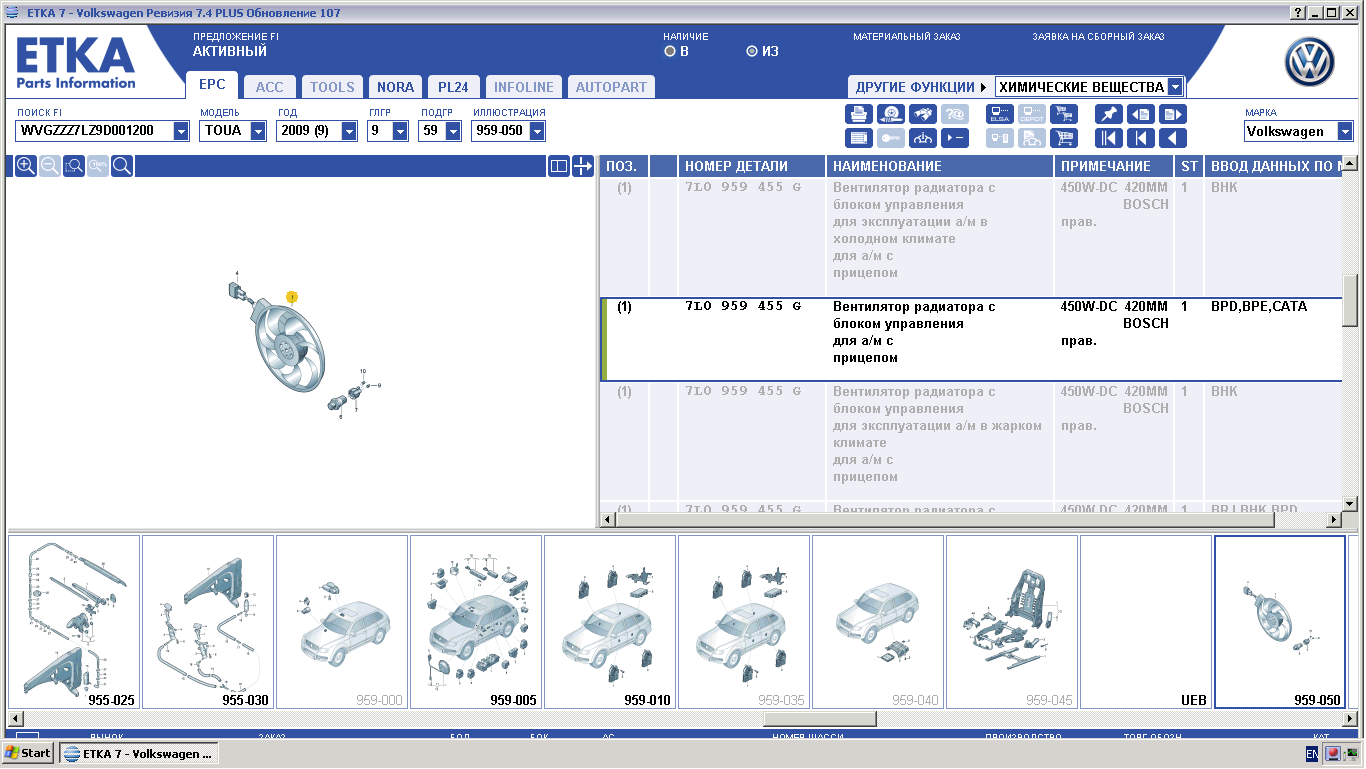Open illustration thumbnail 955-030
The width and height of the screenshot is (1366, 769).
(208, 622)
